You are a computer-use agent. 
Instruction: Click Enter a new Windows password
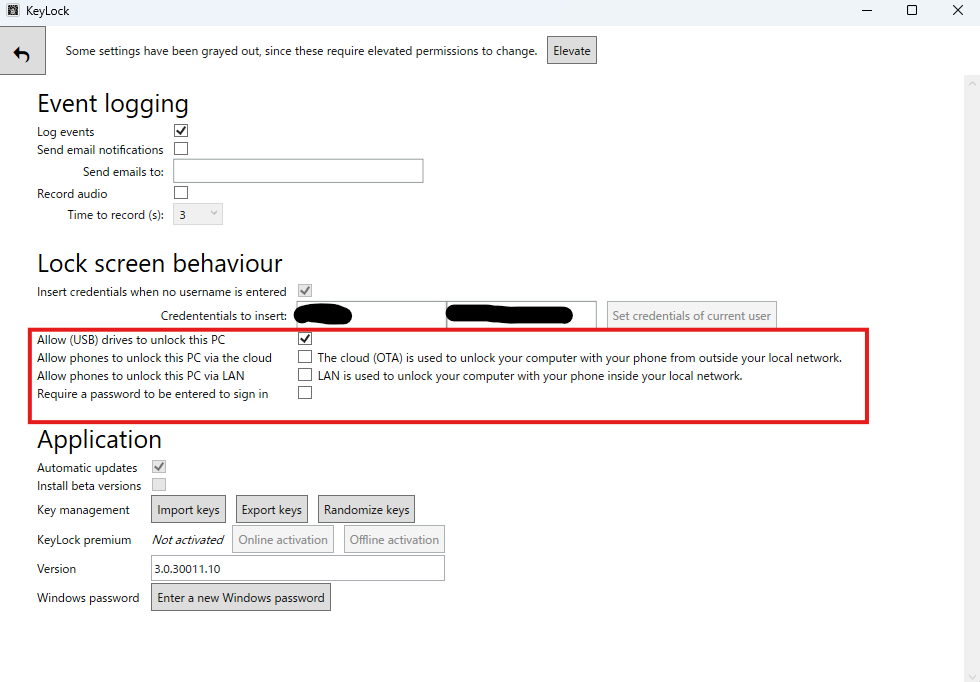241,598
